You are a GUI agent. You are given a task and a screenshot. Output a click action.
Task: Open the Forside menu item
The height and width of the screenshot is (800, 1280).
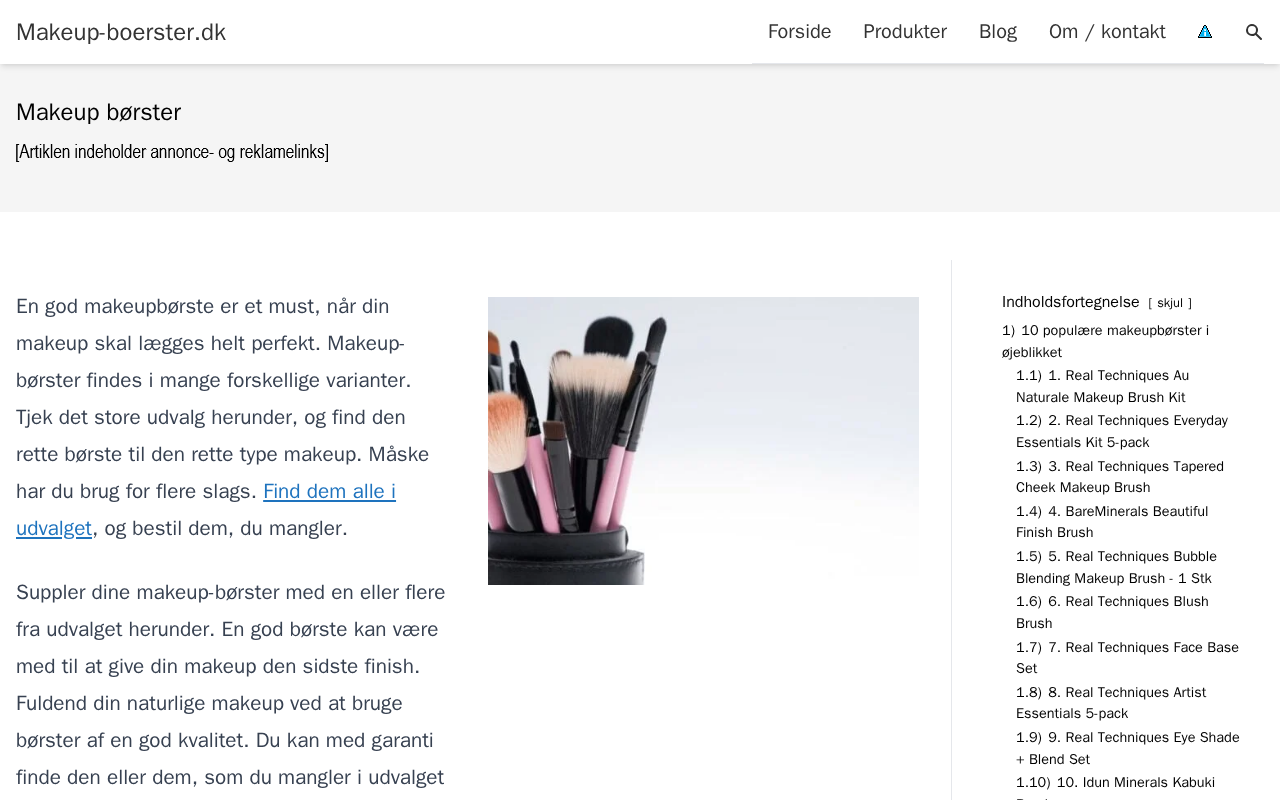799,32
